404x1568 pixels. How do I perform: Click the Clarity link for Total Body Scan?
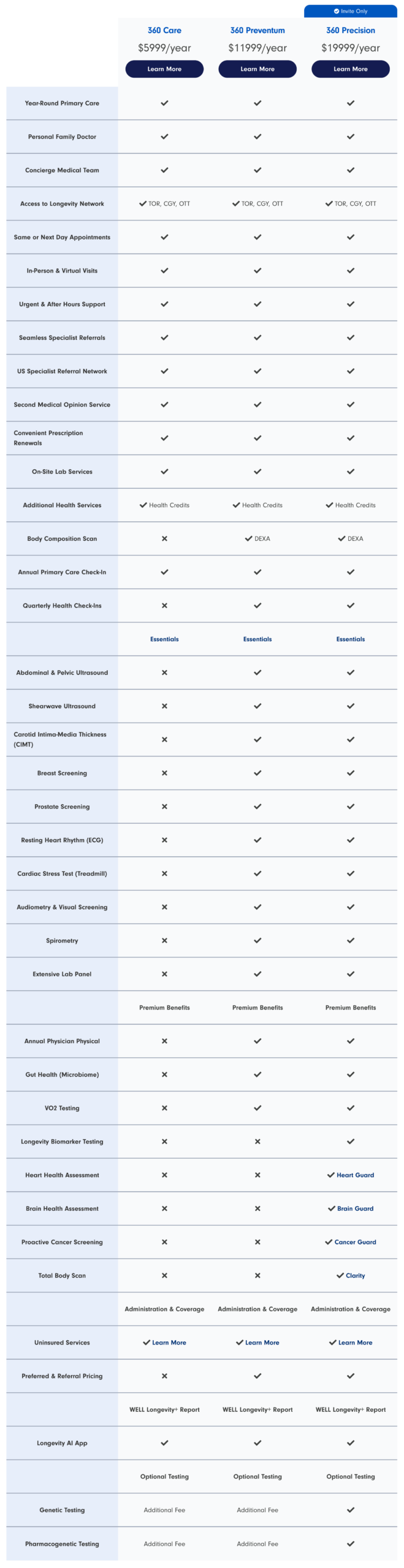(355, 1275)
